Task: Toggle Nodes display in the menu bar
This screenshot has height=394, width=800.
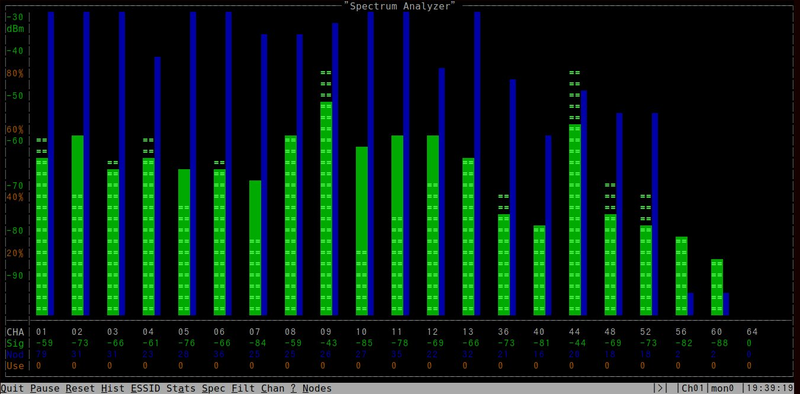Action: pyautogui.click(x=317, y=388)
